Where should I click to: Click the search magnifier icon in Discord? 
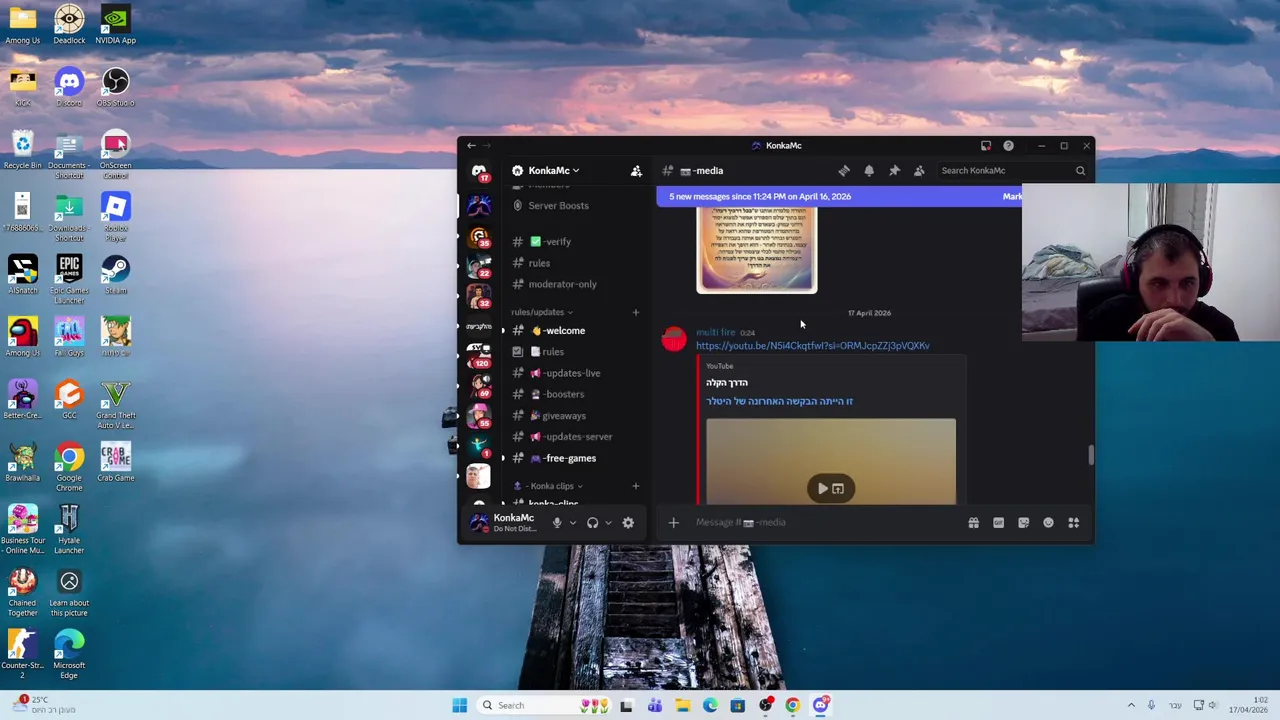click(1080, 171)
